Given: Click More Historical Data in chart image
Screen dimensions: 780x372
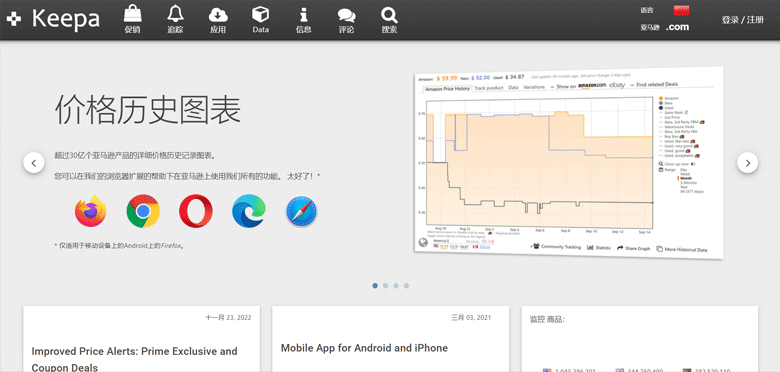Looking at the screenshot, I should [x=682, y=249].
